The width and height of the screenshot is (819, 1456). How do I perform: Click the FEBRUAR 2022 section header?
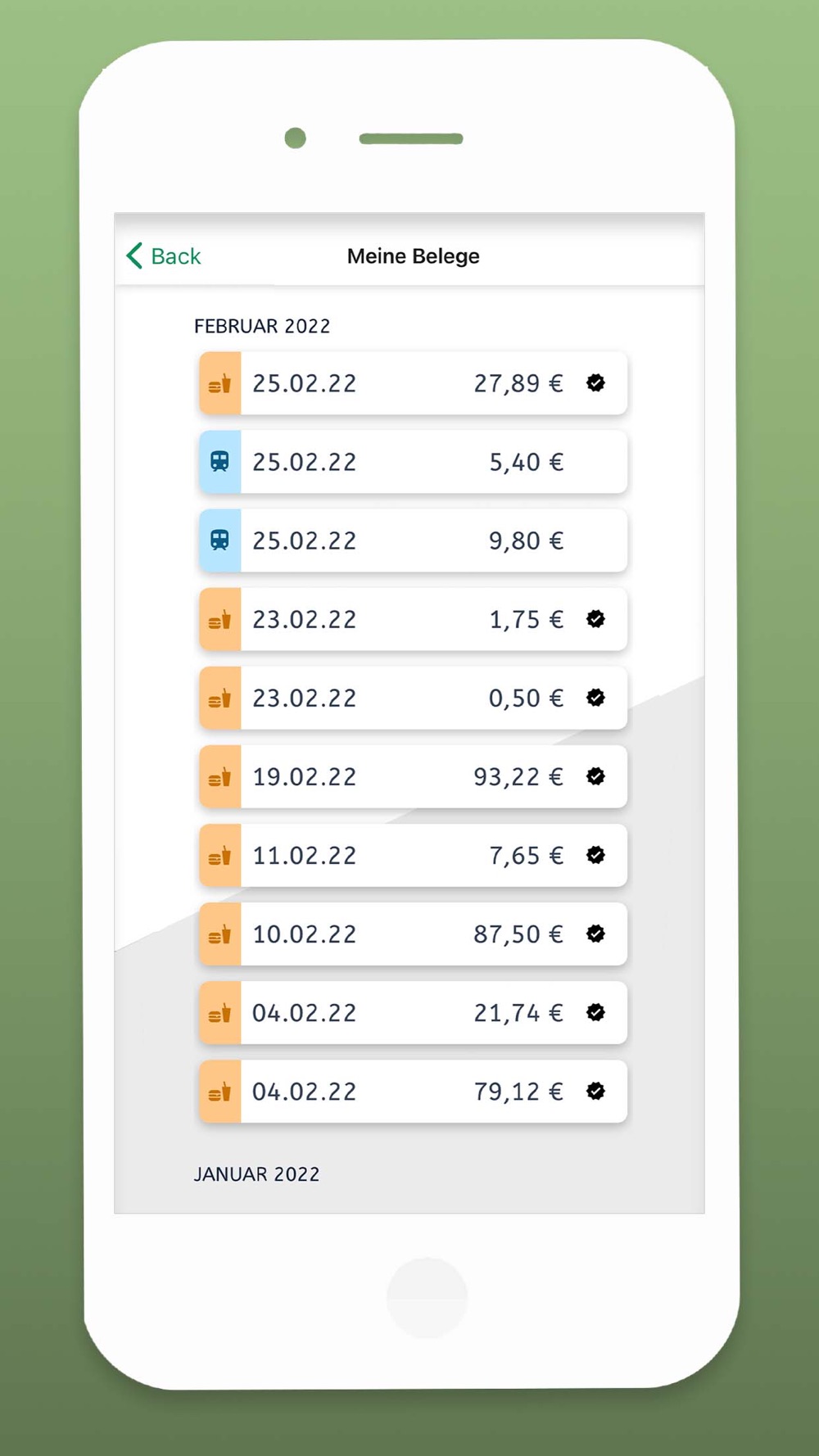[262, 326]
